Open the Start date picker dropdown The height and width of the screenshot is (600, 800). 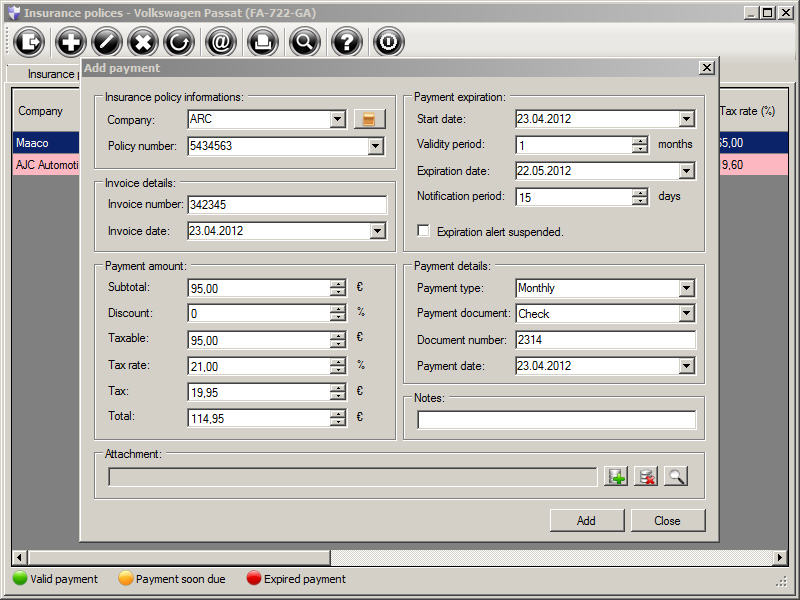686,120
